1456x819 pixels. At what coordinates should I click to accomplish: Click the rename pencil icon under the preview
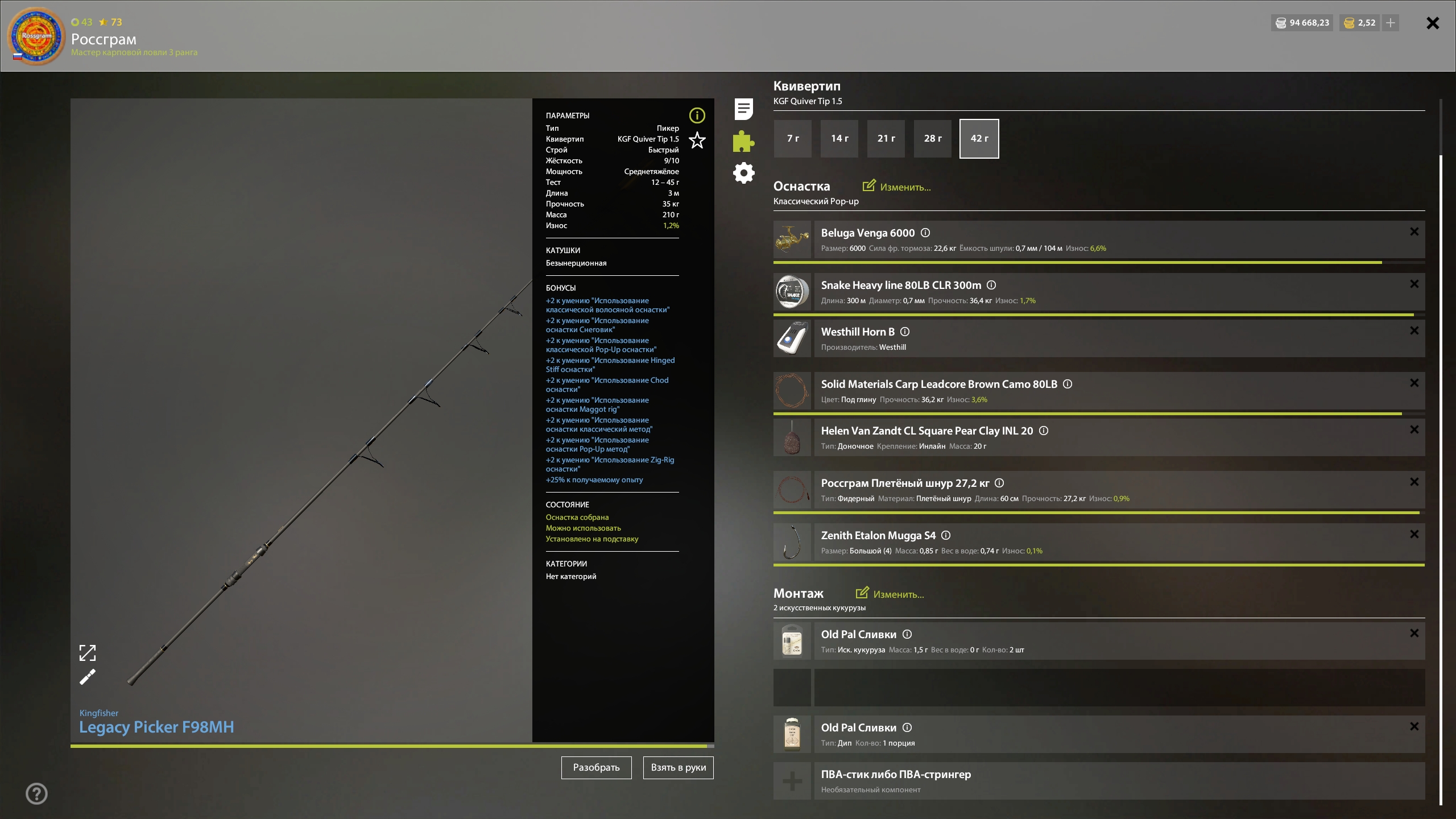tap(87, 677)
